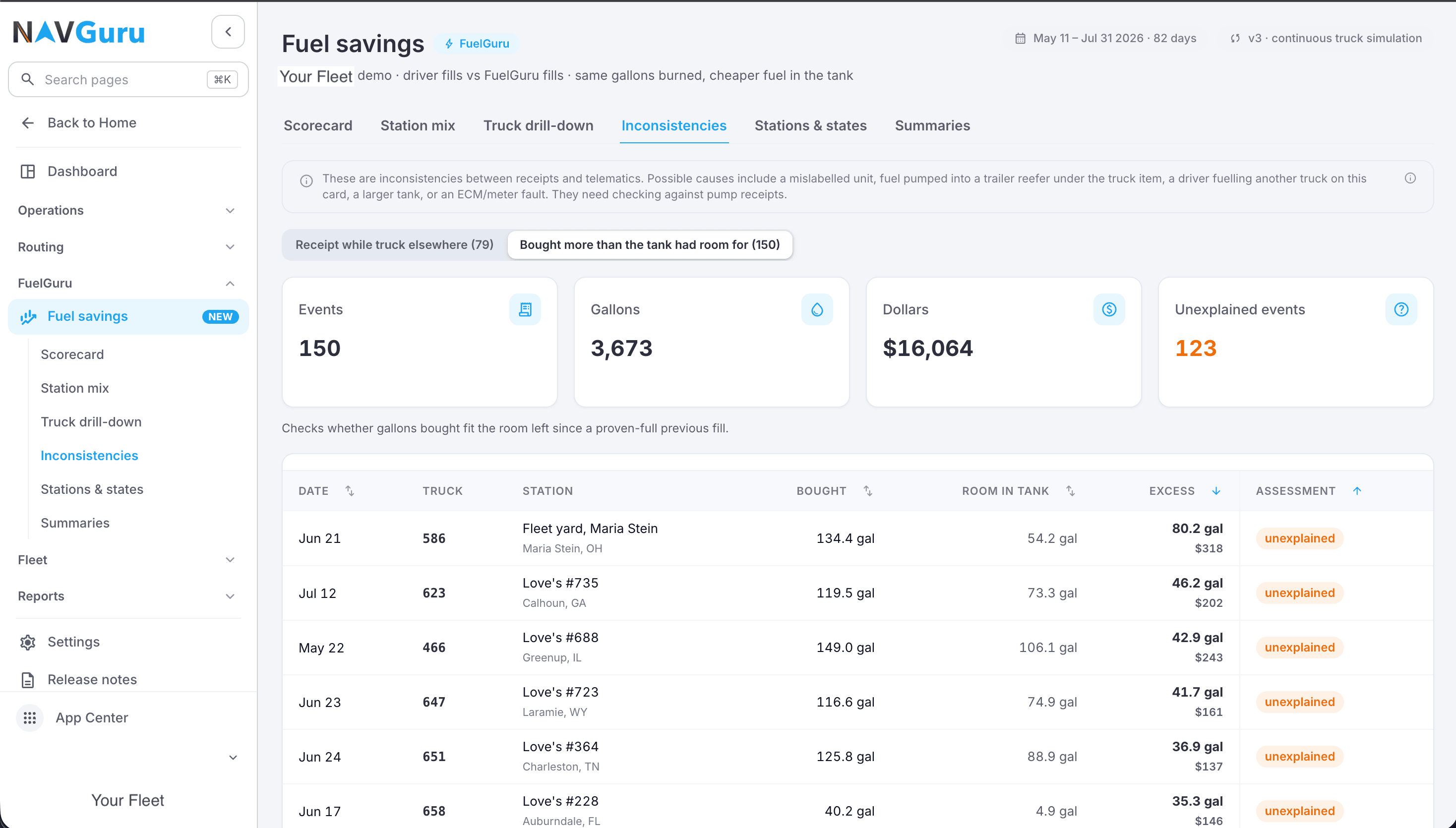
Task: Select the Inconsistencies tab
Action: [x=674, y=125]
